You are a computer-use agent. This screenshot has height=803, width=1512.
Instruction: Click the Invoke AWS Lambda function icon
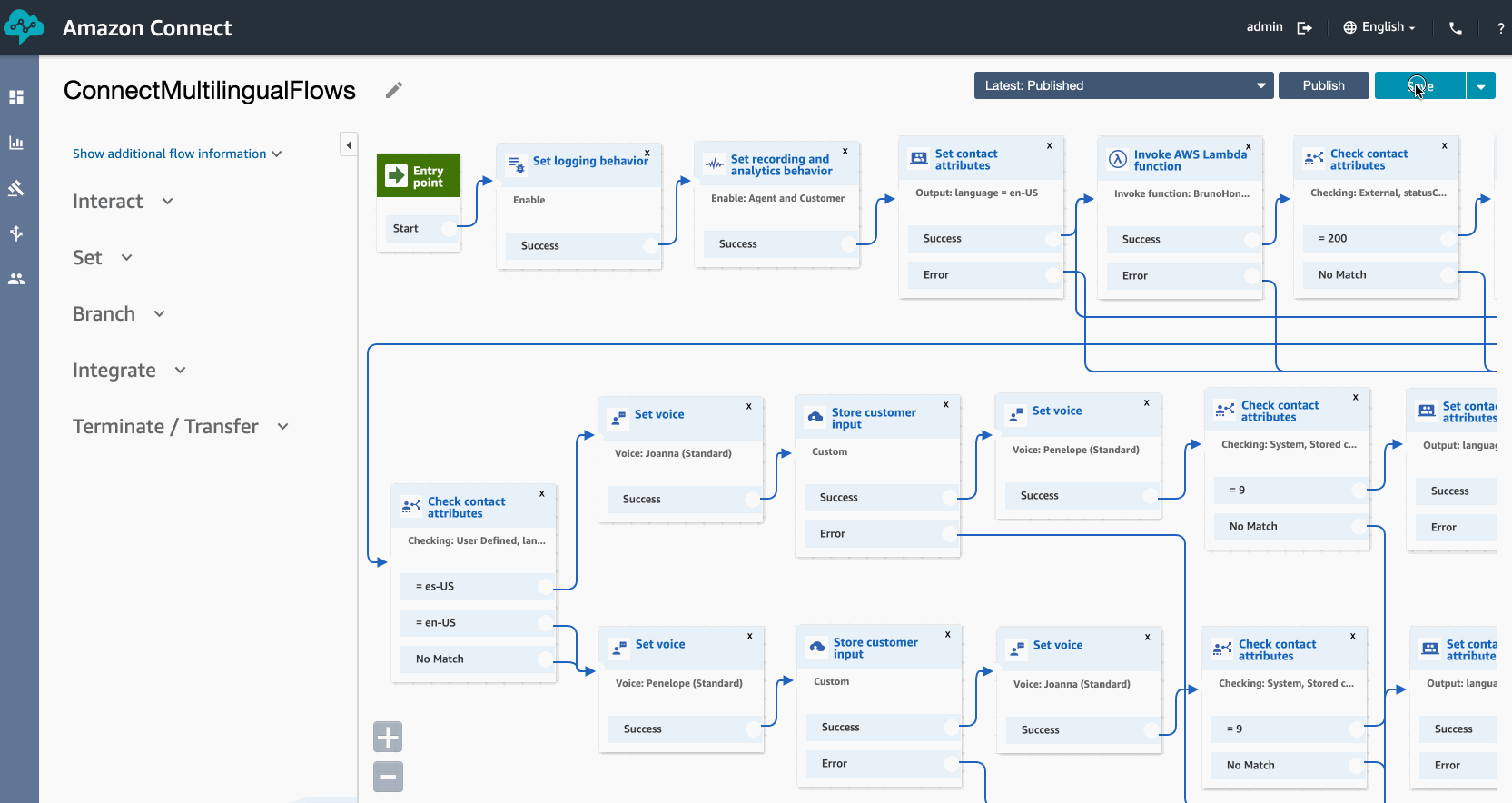tap(1118, 159)
